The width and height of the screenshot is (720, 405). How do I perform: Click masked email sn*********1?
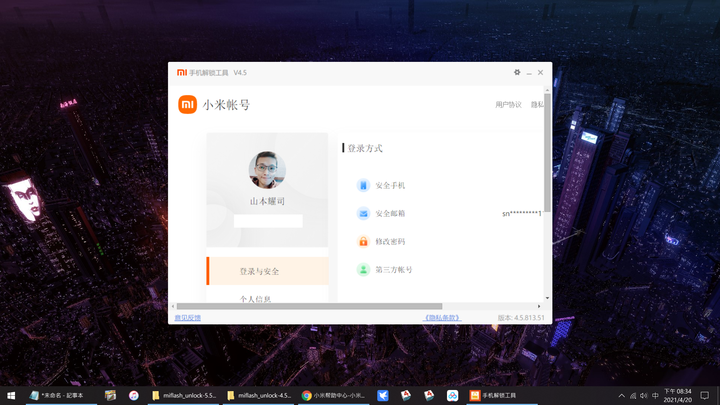tap(522, 214)
